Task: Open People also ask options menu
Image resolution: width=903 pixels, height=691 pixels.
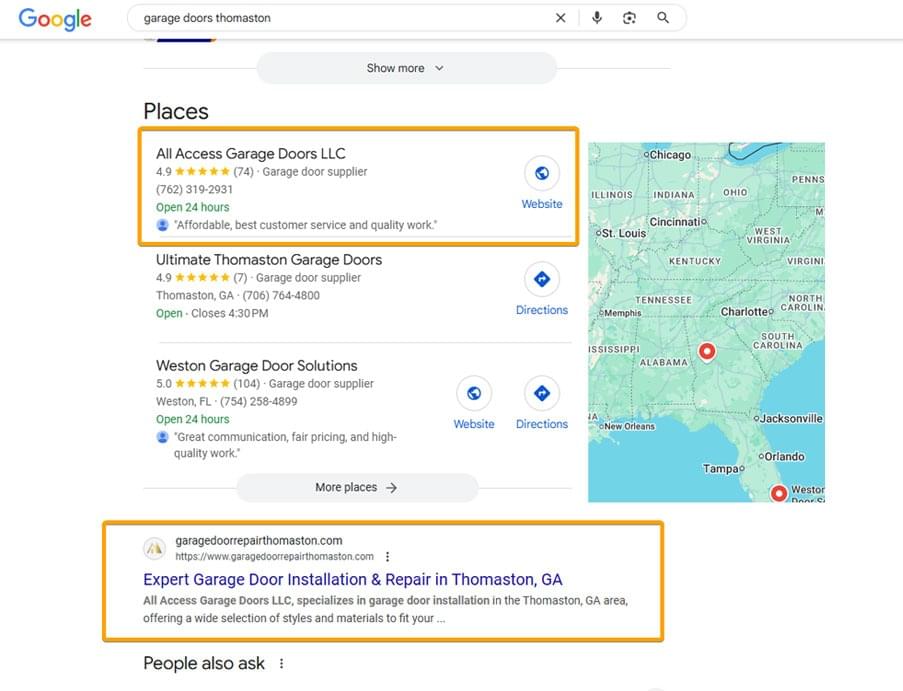Action: pos(281,663)
